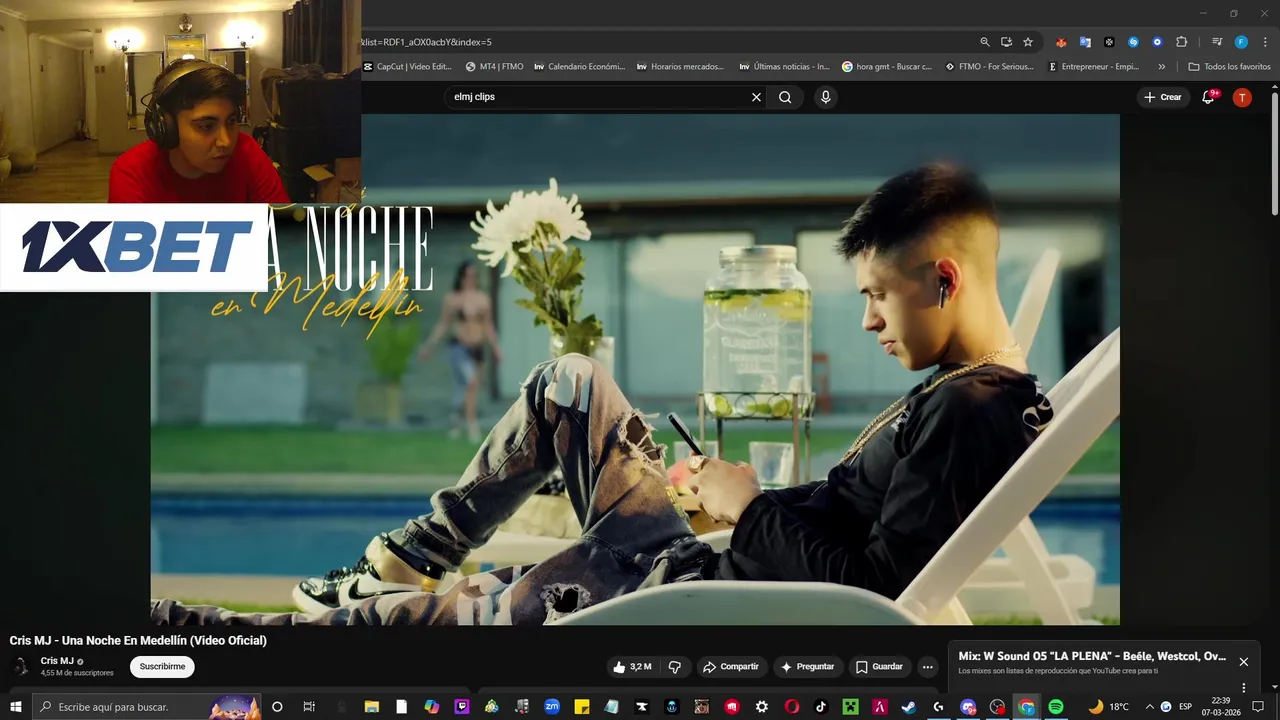1280x720 pixels.
Task: Open Sticky Notes on the taskbar
Action: point(581,707)
